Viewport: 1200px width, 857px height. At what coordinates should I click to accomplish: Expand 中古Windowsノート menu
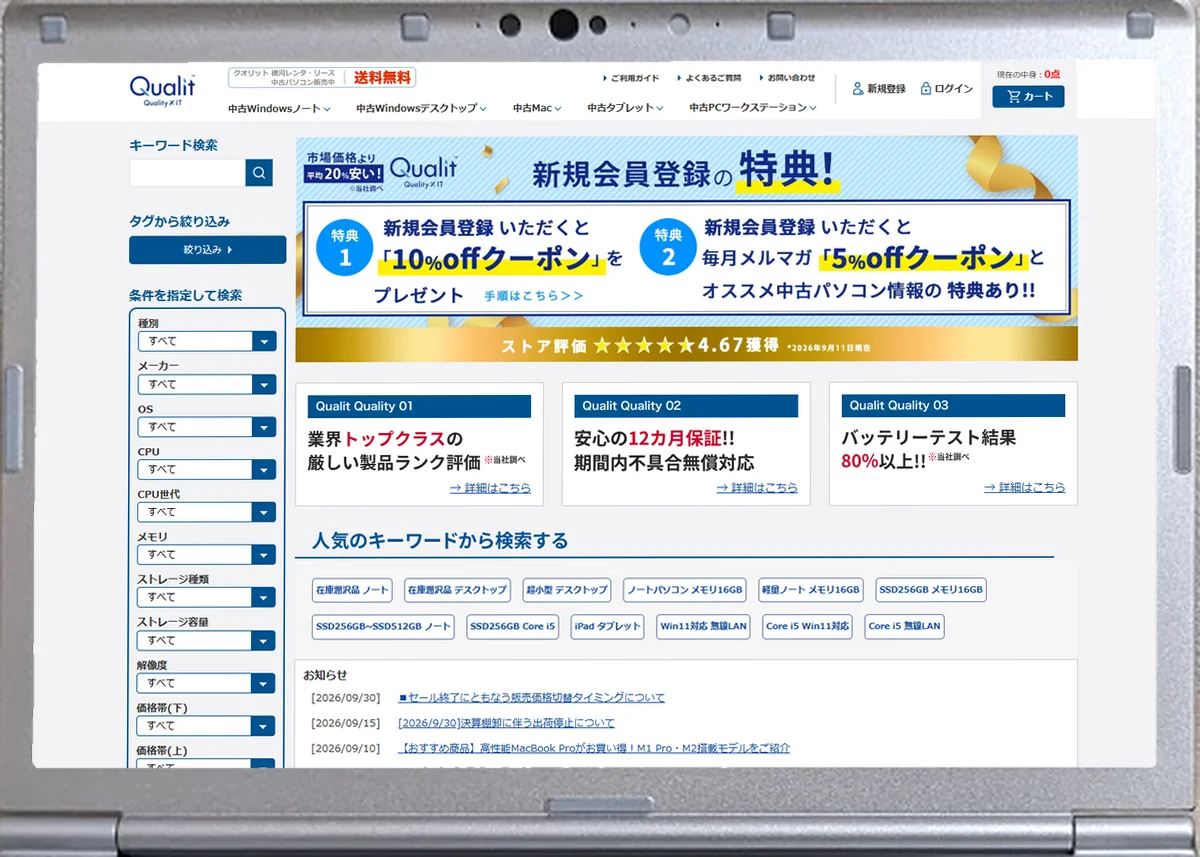coord(278,108)
